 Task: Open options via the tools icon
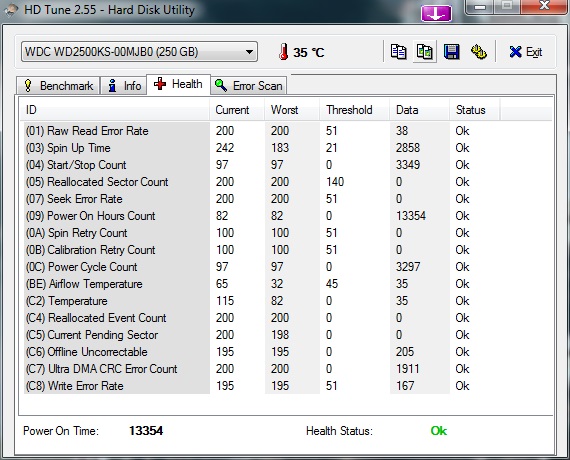tap(479, 52)
